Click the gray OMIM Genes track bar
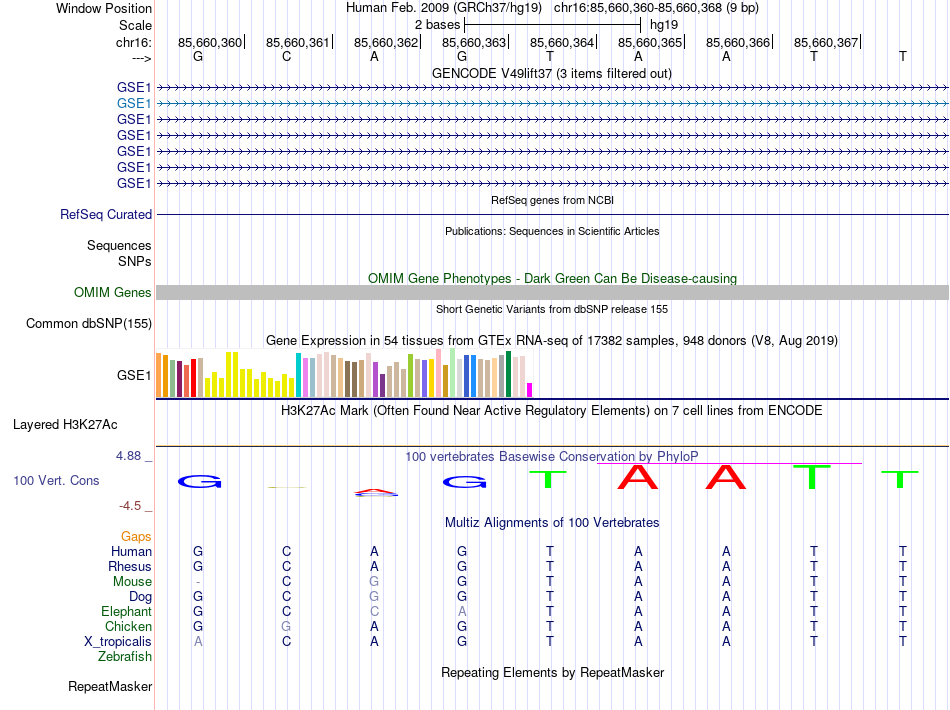950x710 pixels. pyautogui.click(x=552, y=292)
